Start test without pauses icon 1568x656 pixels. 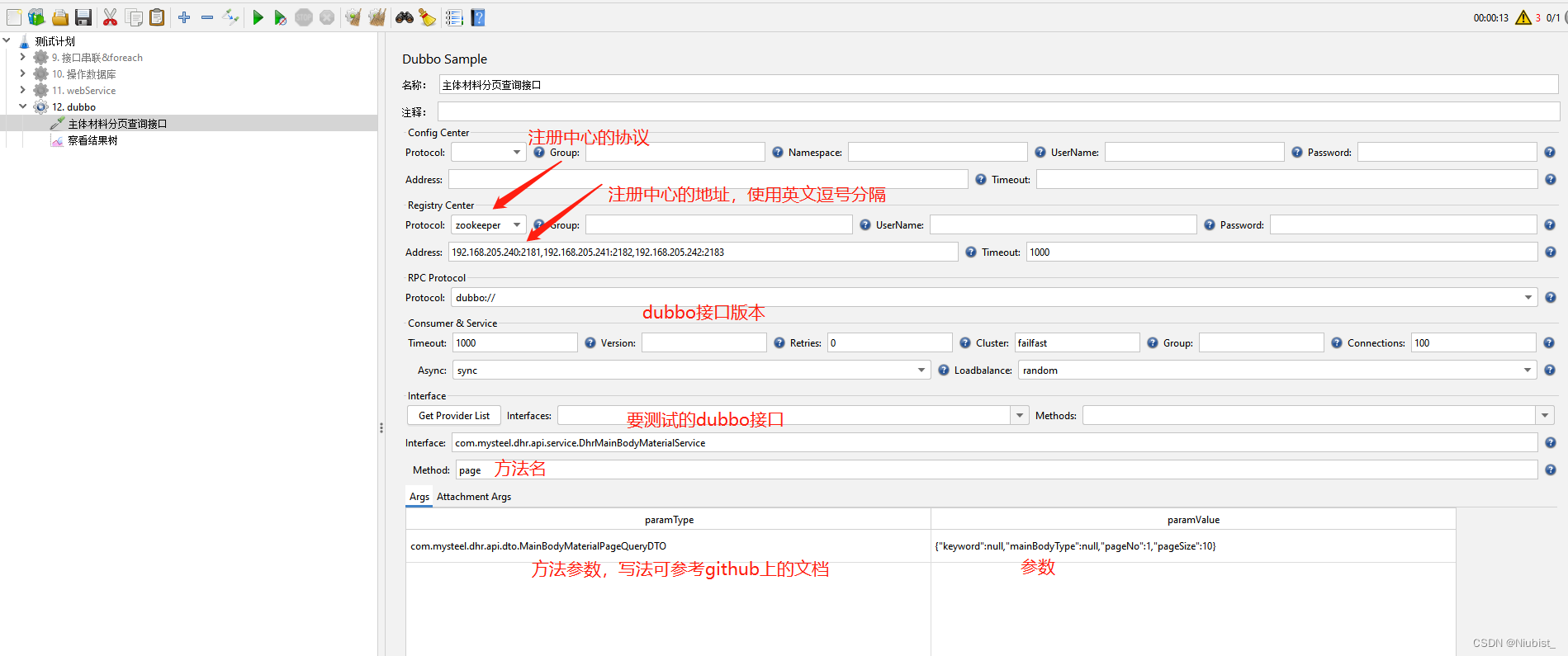pos(281,17)
